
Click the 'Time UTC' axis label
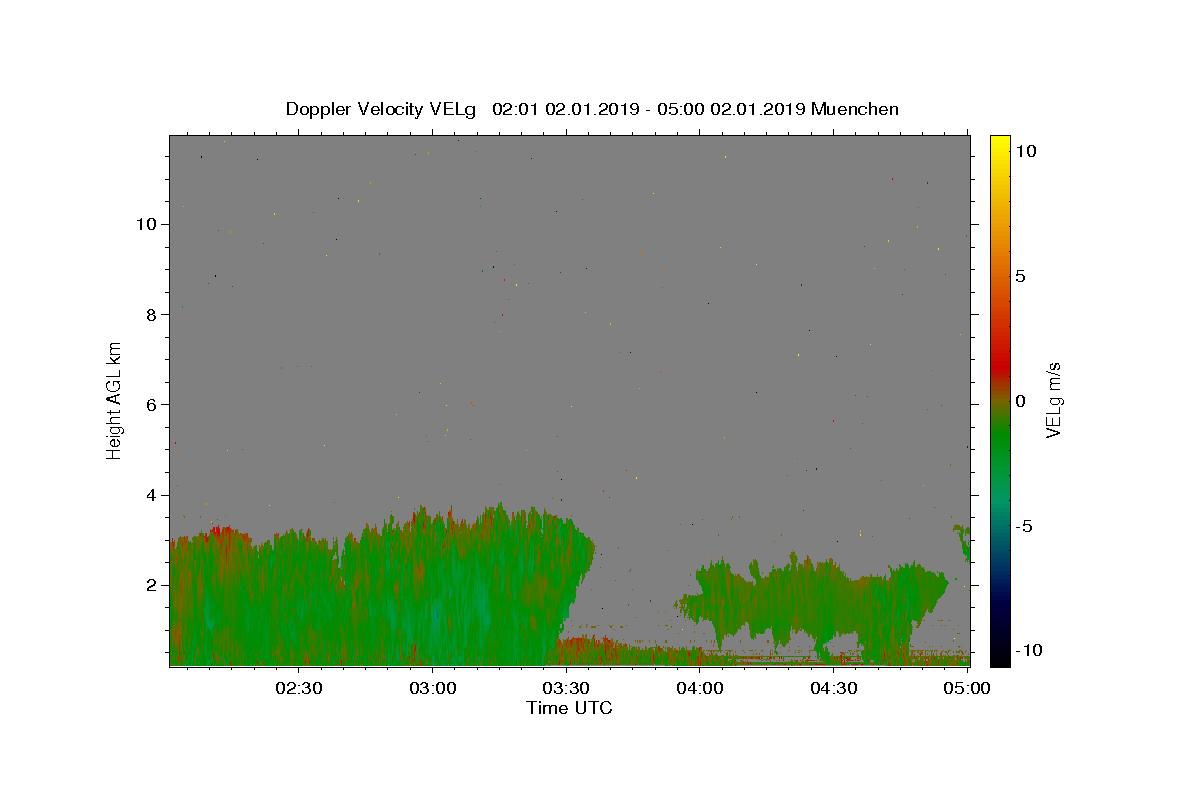(x=569, y=708)
